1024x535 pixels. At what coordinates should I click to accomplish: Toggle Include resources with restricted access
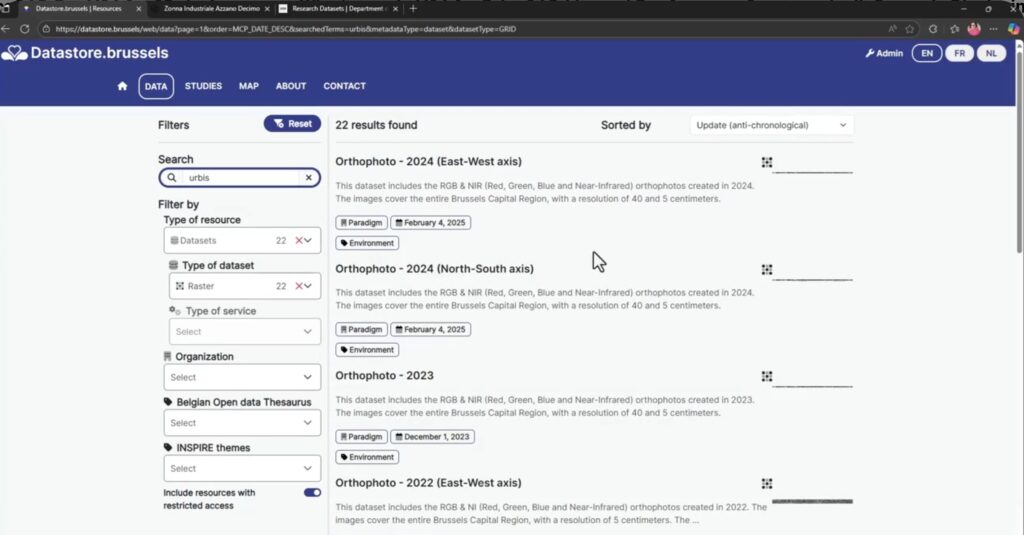pos(312,493)
